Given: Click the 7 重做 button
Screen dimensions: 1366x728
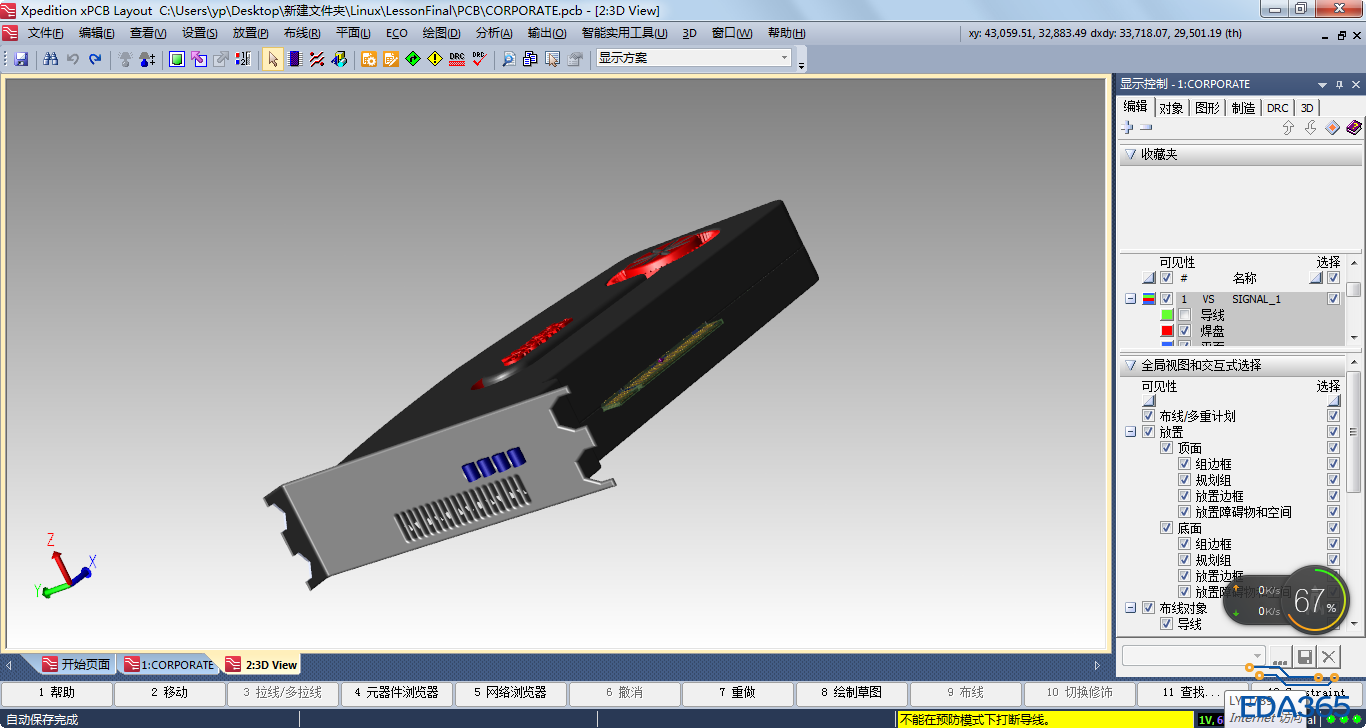Looking at the screenshot, I should click(738, 692).
